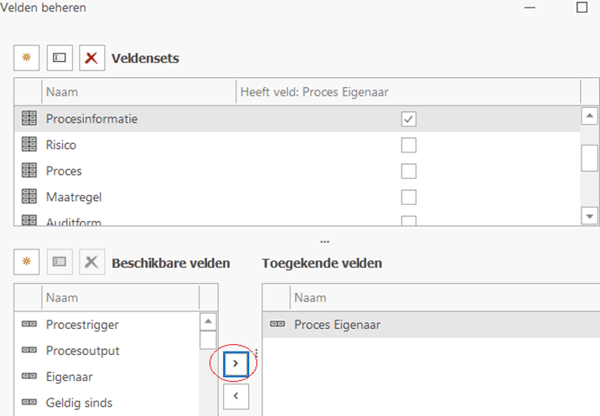This screenshot has height=416, width=600.
Task: Move the selected field right with the arrow button
Action: (x=234, y=364)
